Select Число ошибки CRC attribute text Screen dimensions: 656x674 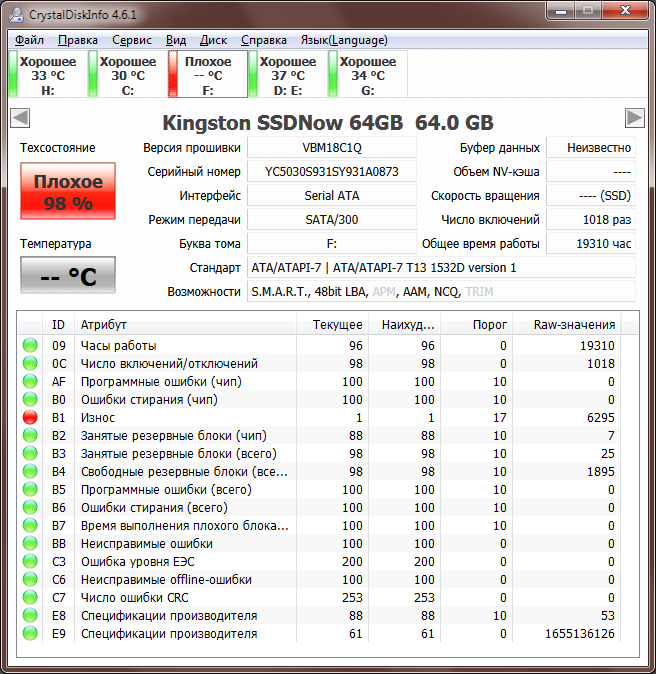click(x=135, y=598)
